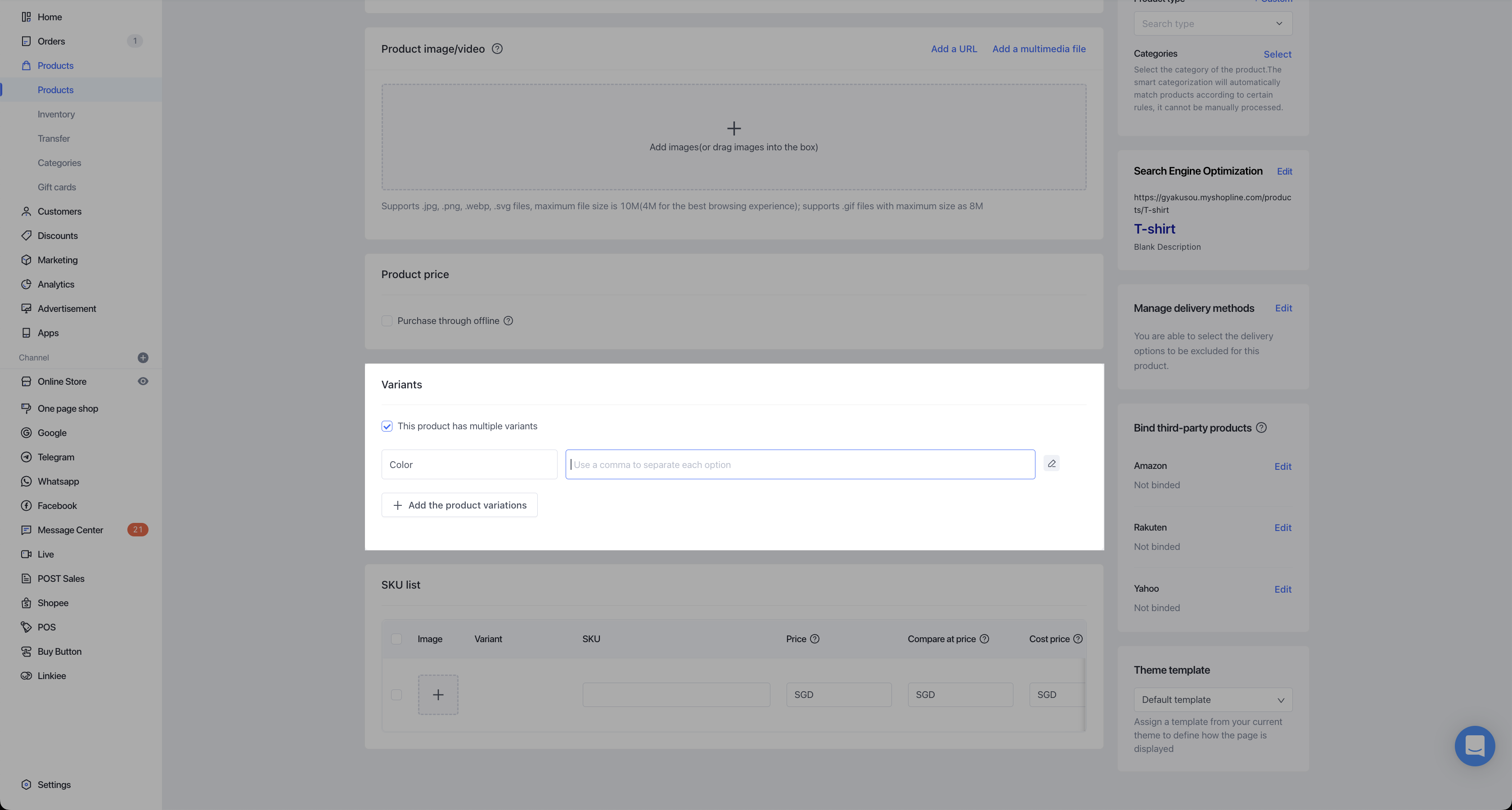
Task: Click the Apps icon
Action: tap(26, 333)
